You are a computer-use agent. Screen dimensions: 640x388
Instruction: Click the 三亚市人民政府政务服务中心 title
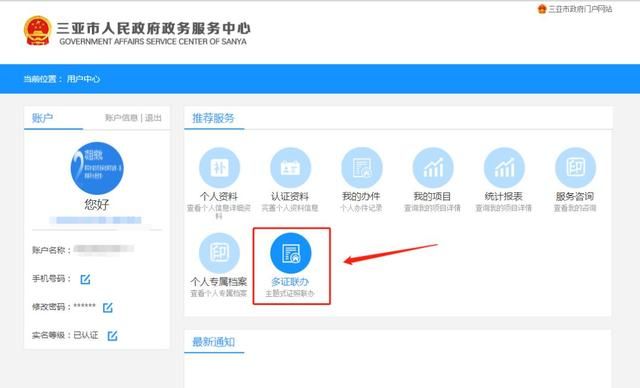coord(153,28)
